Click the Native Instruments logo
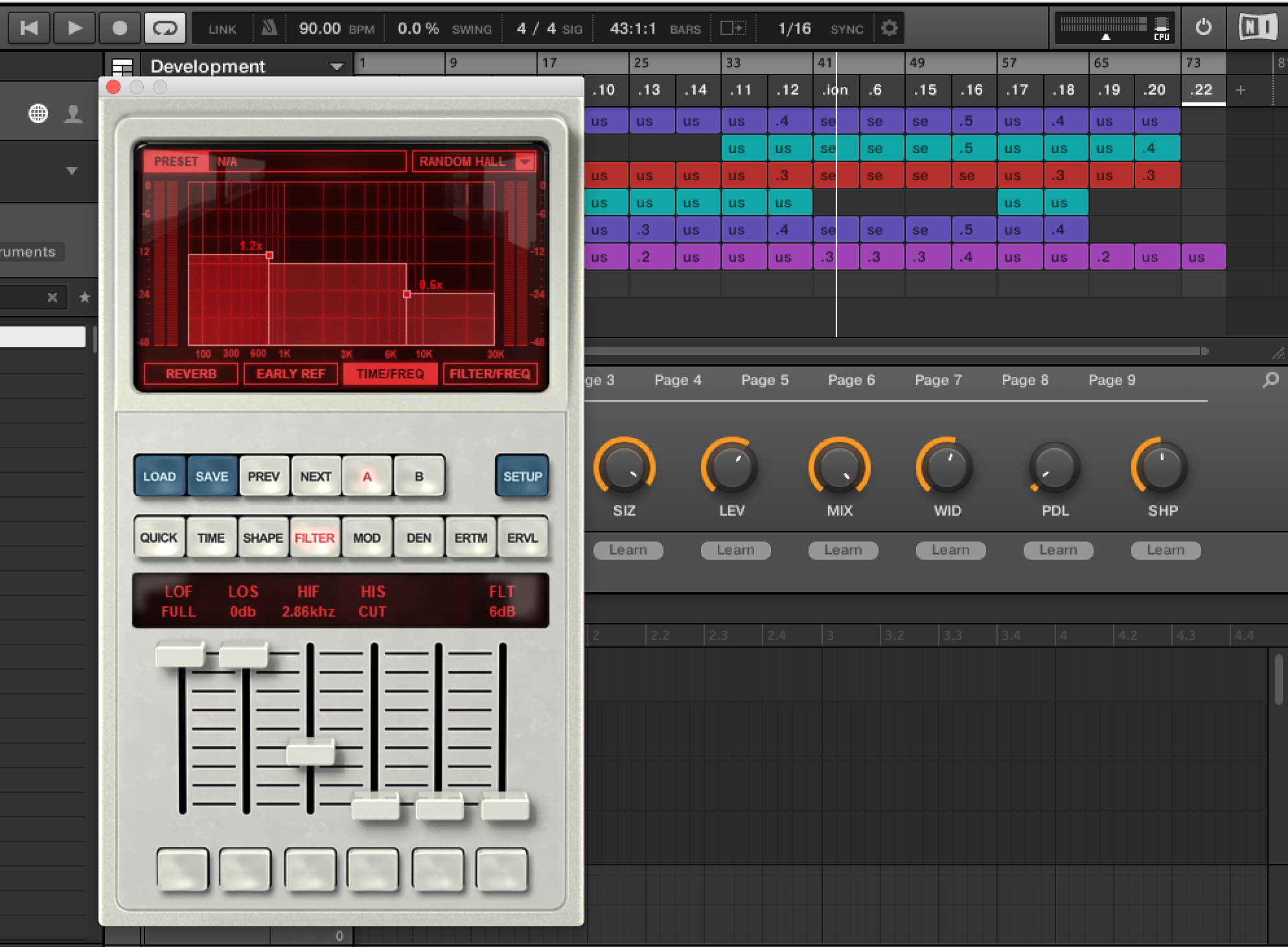The image size is (1288, 947). coord(1257,27)
